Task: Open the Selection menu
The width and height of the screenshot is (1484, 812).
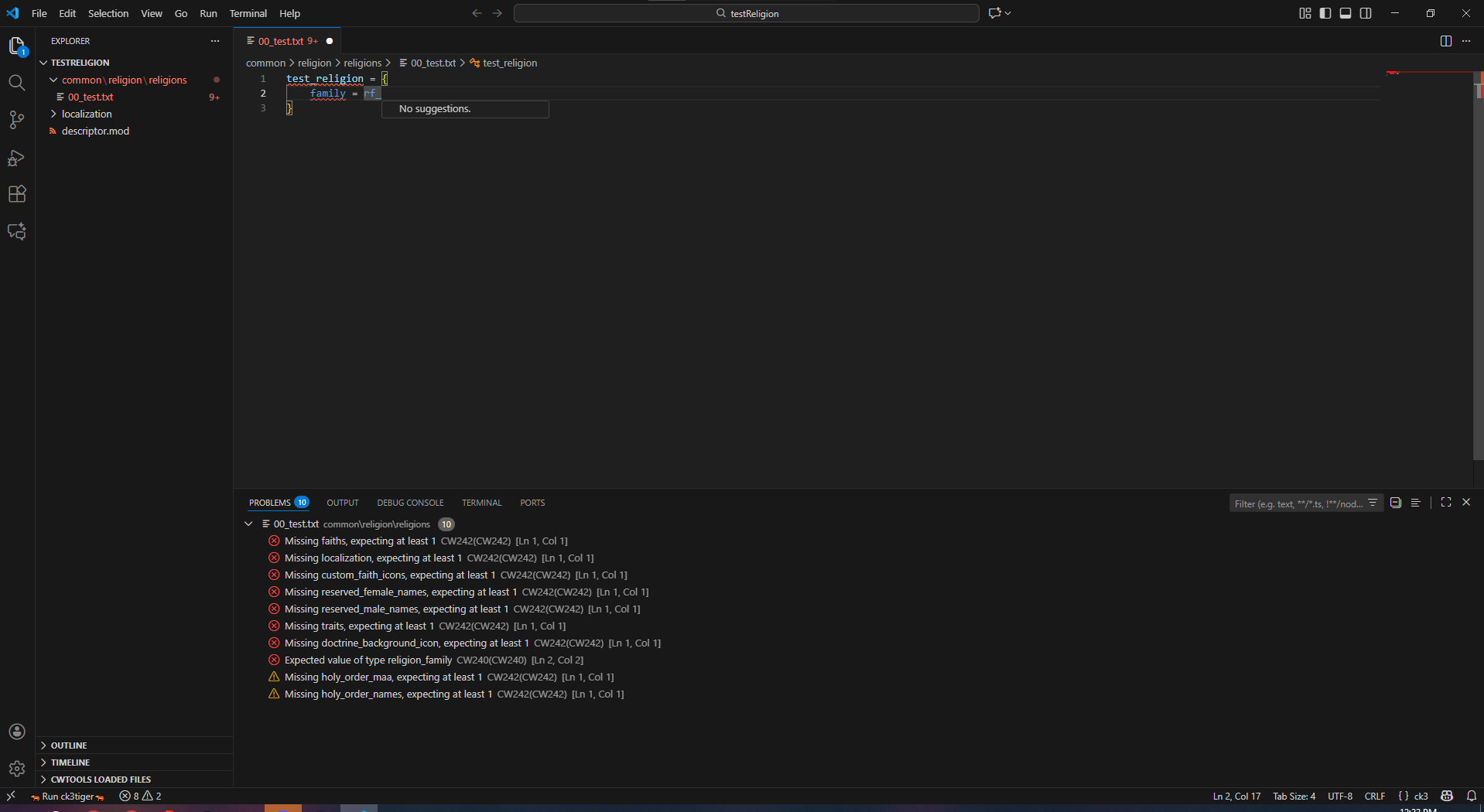Action: [108, 13]
